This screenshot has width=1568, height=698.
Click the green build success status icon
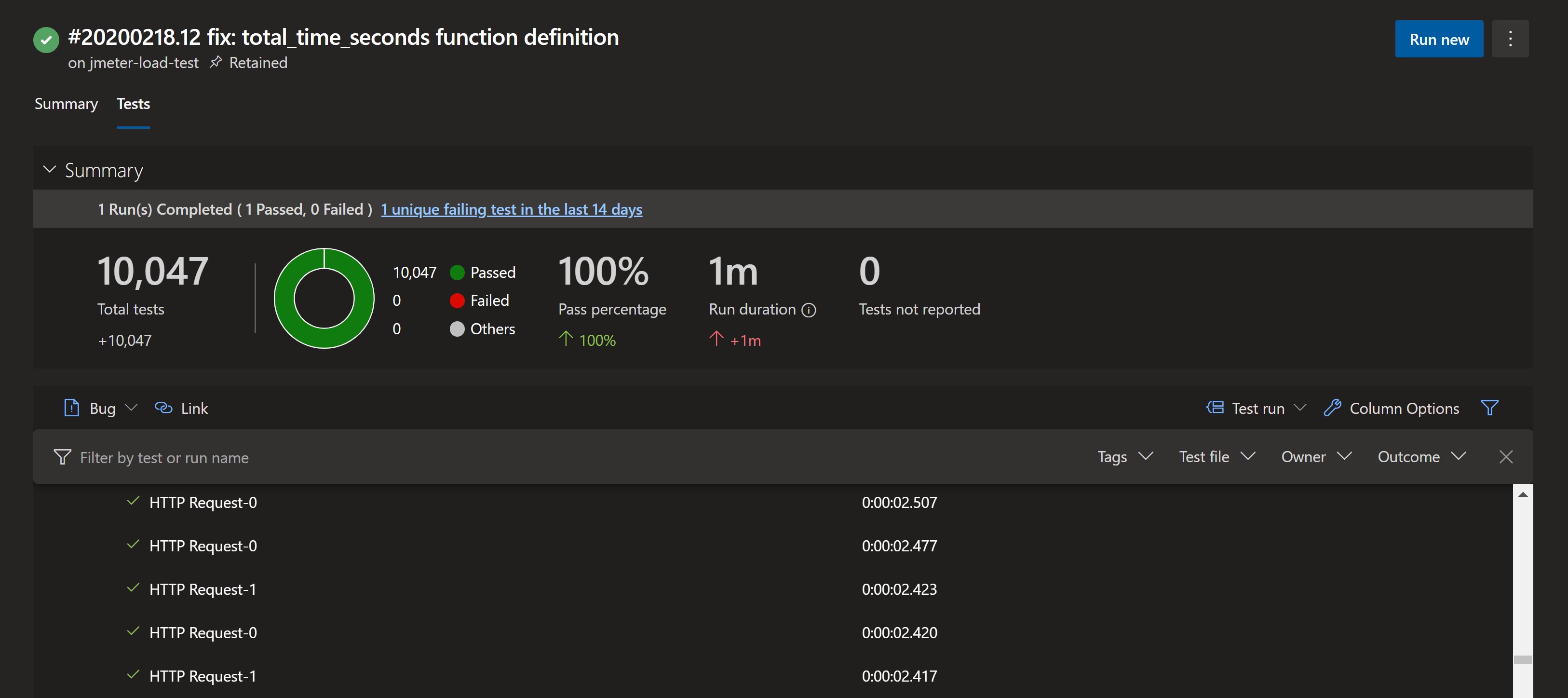[x=46, y=40]
